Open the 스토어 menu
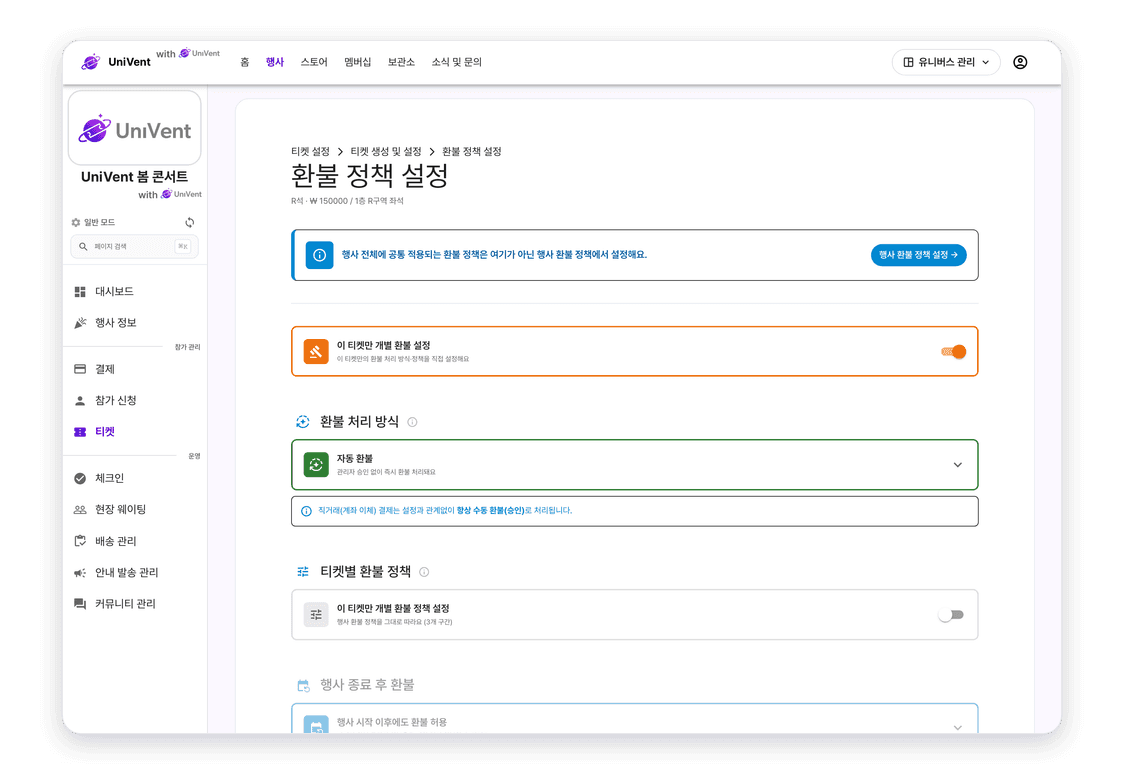The image size is (1130, 776). coord(313,62)
